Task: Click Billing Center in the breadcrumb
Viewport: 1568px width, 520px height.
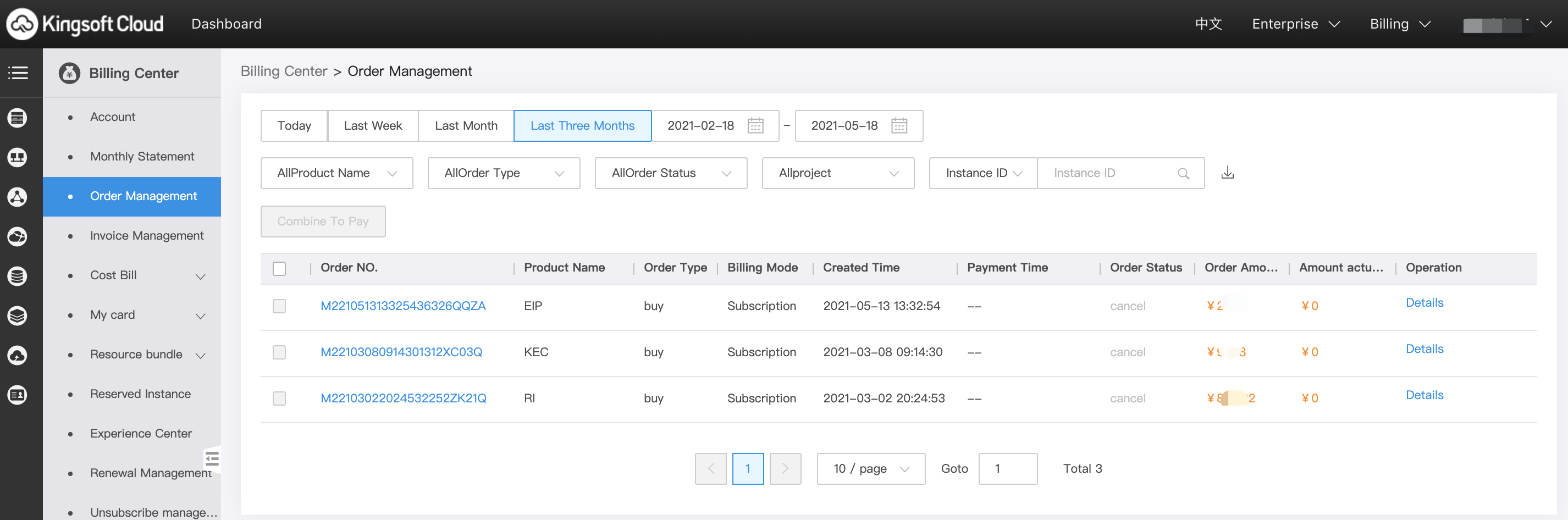Action: coord(284,71)
